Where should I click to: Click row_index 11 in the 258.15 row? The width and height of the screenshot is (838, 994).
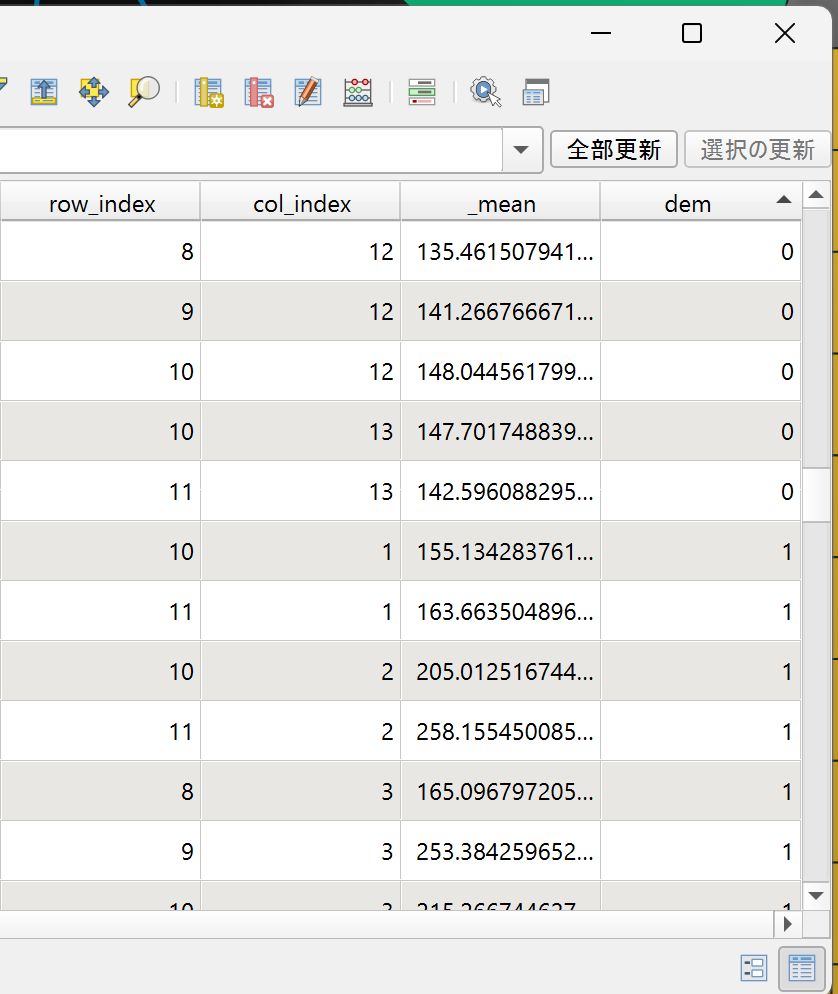click(101, 732)
